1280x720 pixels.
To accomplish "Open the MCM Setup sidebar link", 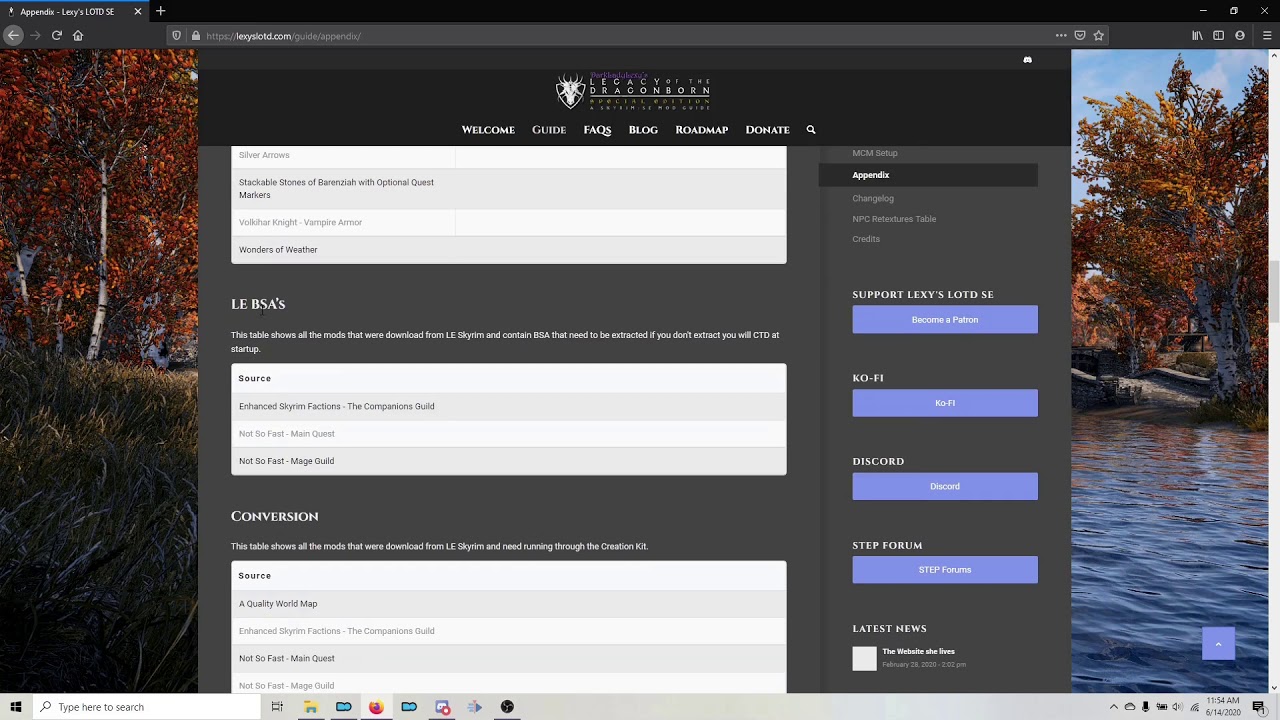I will tap(875, 153).
